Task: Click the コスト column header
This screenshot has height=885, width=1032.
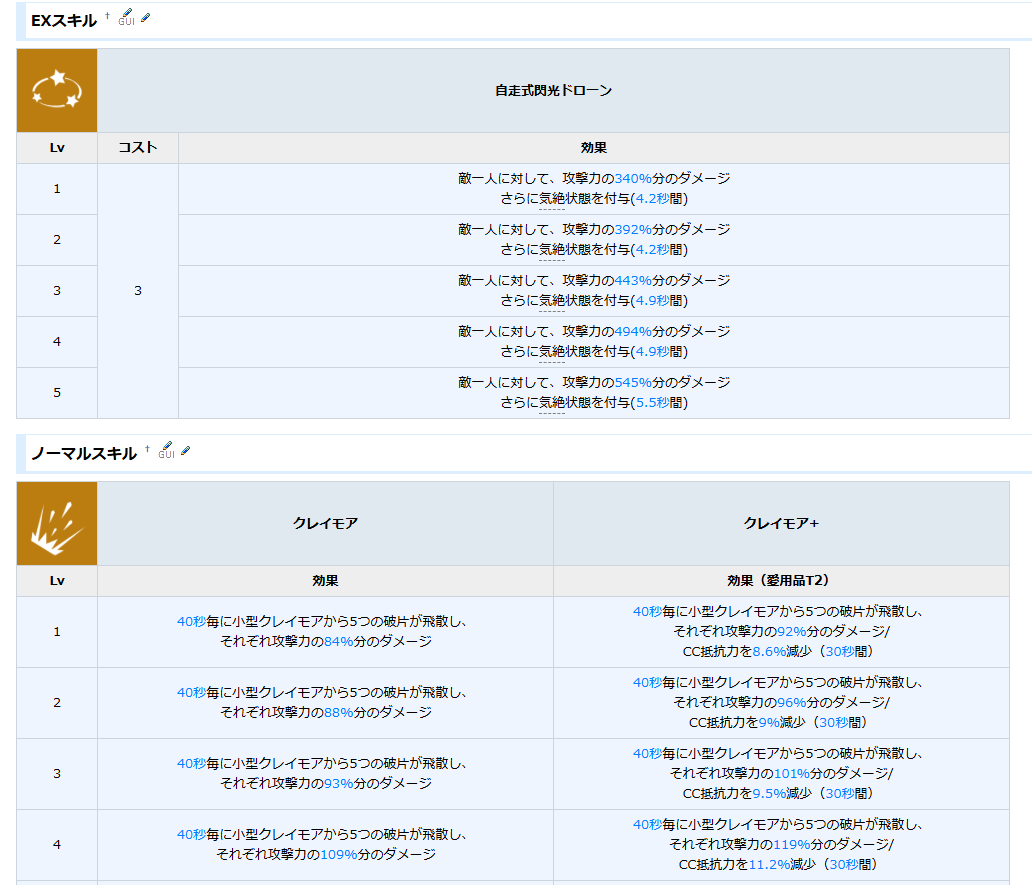Action: (138, 147)
